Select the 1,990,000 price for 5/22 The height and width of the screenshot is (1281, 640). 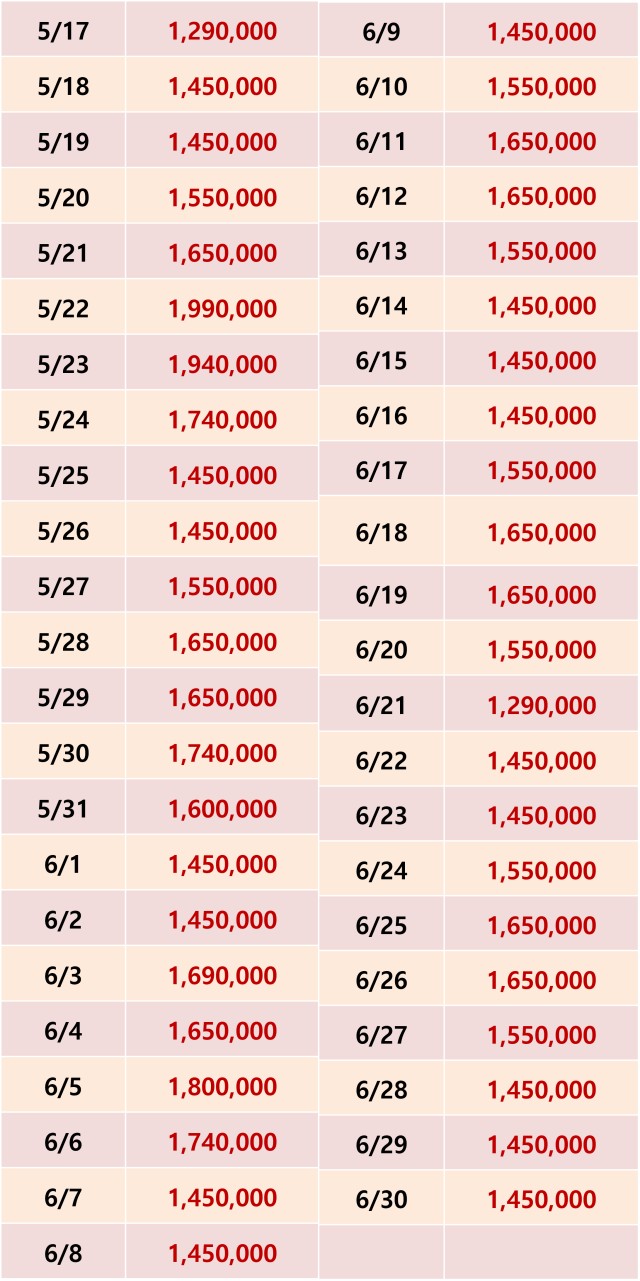point(222,309)
